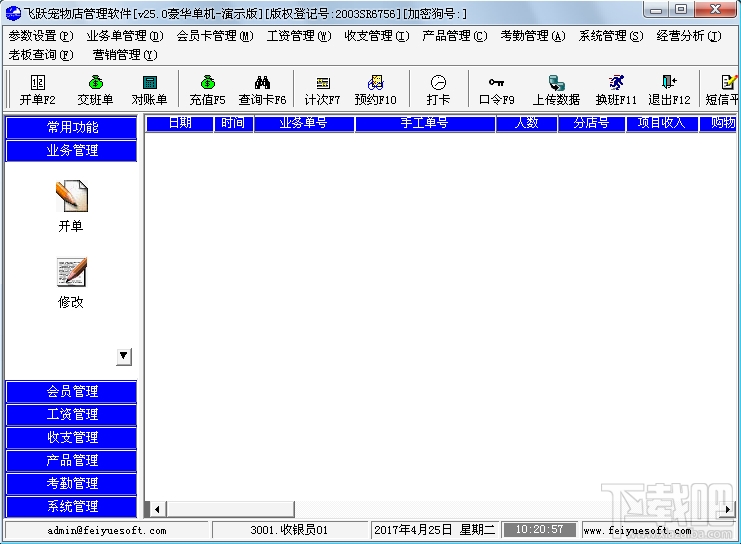Viewport: 741px width, 544px height.
Task: Click the 换班F11 shift change icon
Action: pyautogui.click(x=616, y=90)
